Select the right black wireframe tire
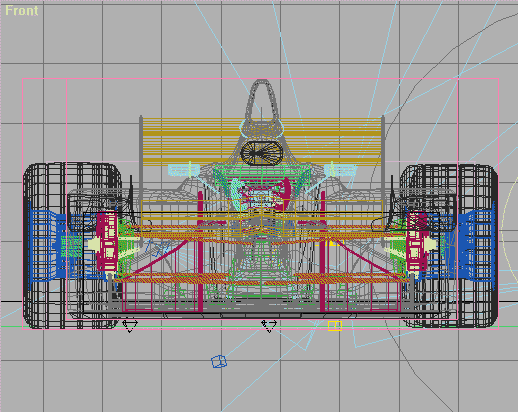The width and height of the screenshot is (518, 412). [450, 246]
